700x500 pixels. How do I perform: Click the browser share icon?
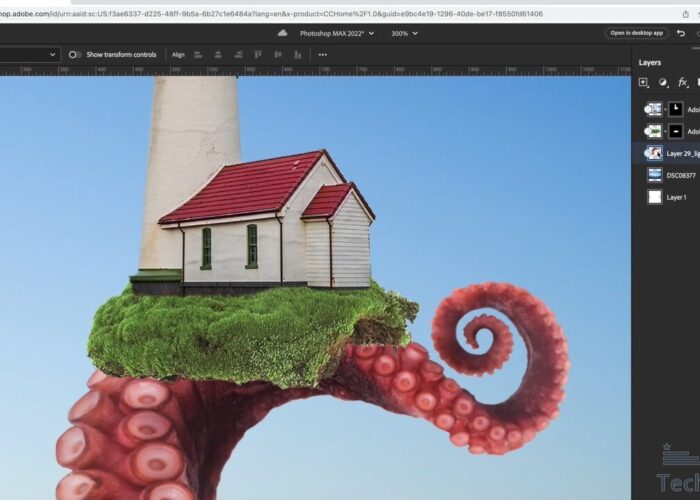(x=686, y=14)
